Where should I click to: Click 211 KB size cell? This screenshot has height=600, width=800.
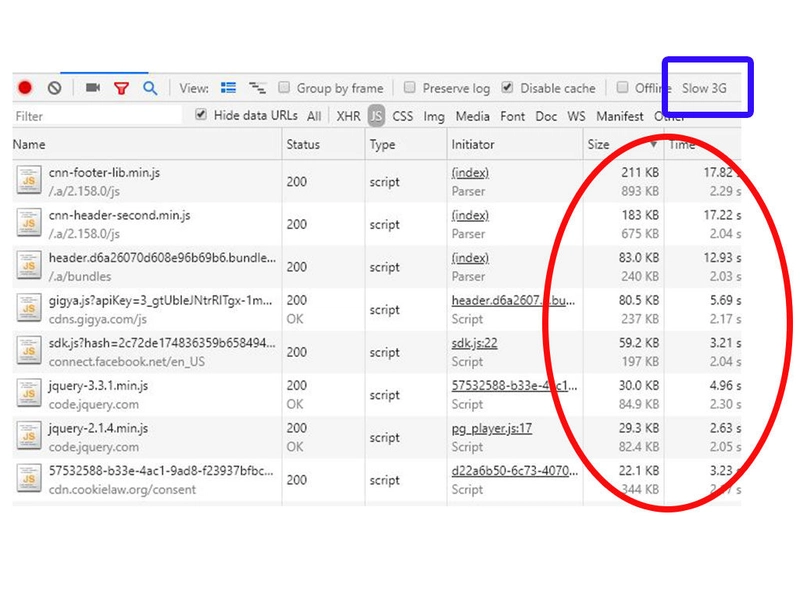tap(640, 172)
